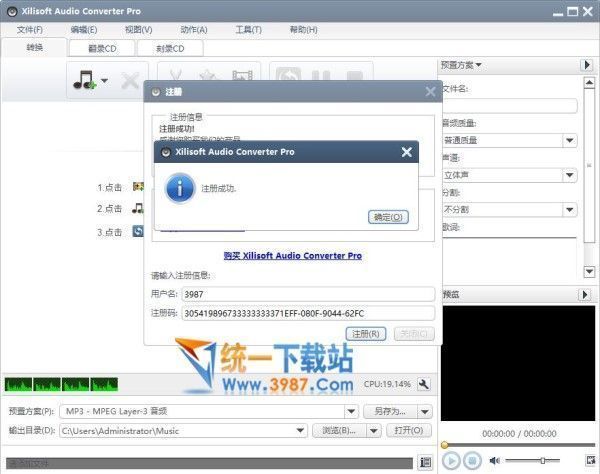Click the wrench settings icon near CPU usage
Viewport: 600px width, 474px height.
tap(423, 384)
